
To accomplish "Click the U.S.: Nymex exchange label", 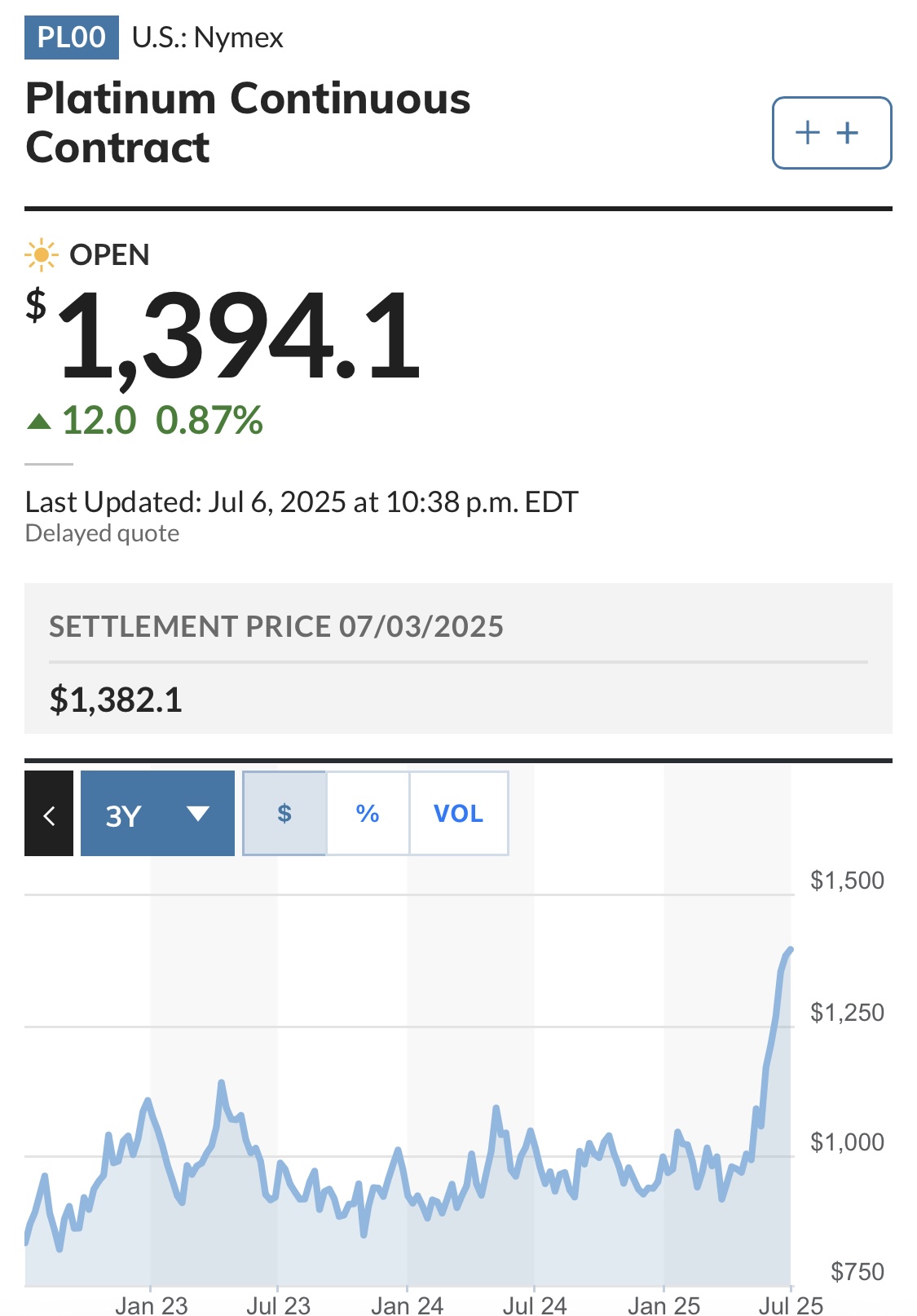I will coord(208,38).
